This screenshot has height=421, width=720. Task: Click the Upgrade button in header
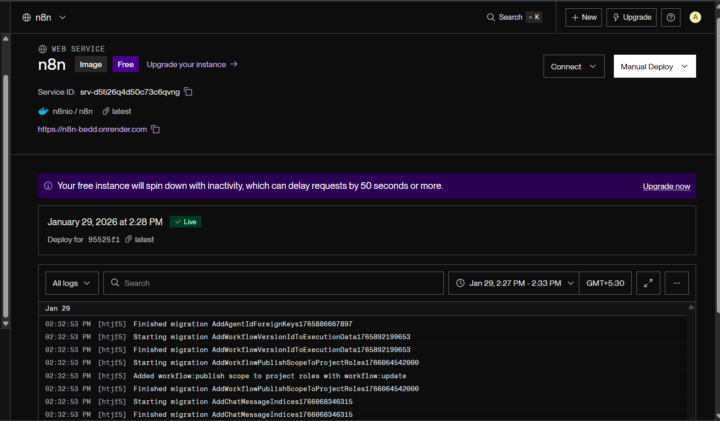tap(631, 17)
